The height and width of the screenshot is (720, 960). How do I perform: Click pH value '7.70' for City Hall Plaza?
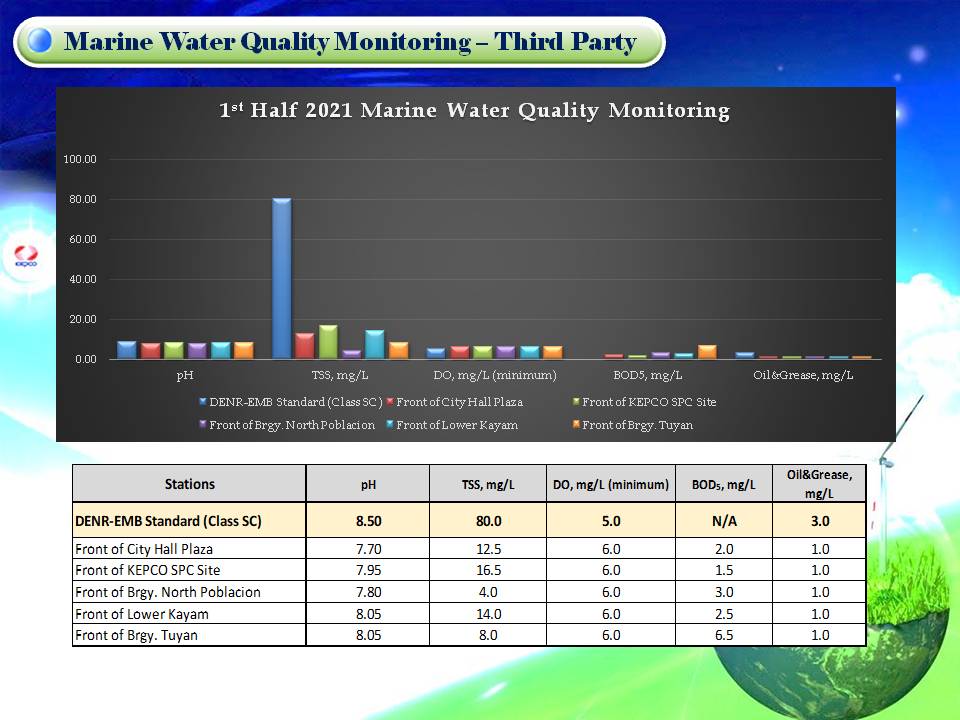click(369, 549)
